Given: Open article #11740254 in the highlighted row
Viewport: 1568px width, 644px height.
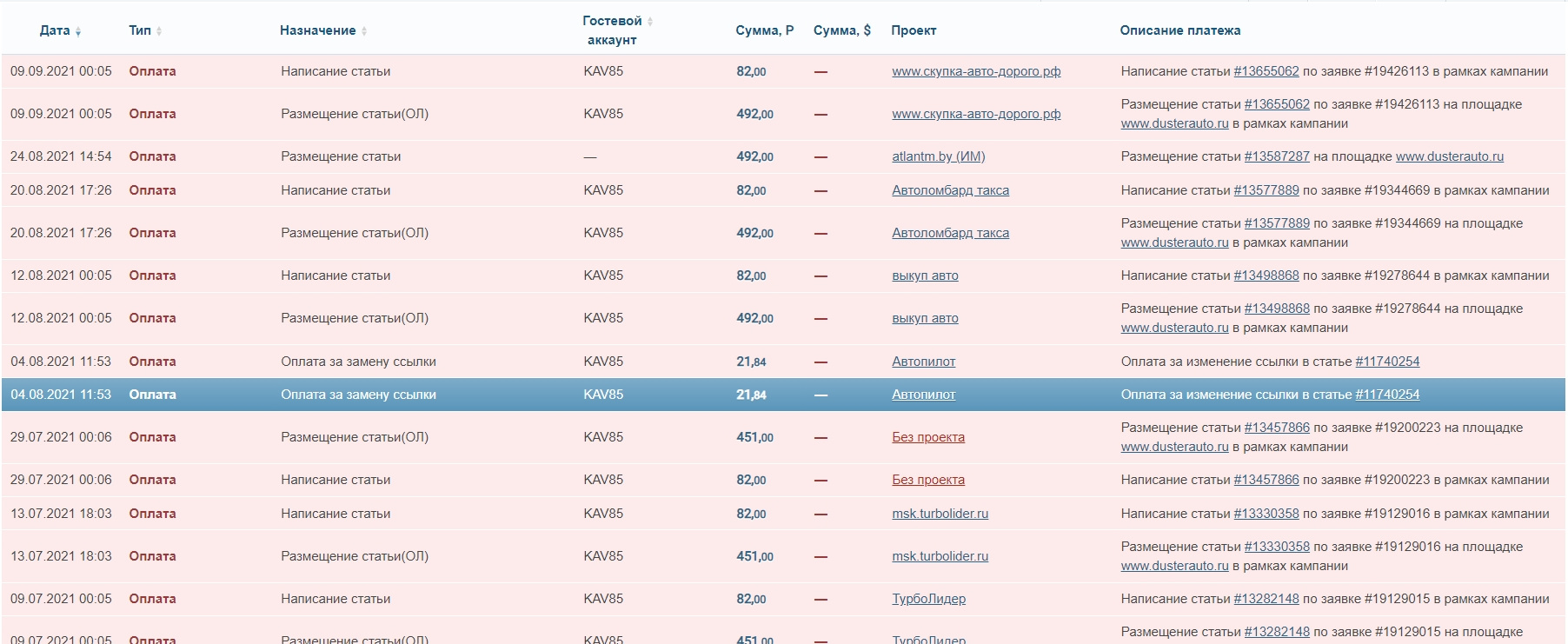Looking at the screenshot, I should (1386, 395).
